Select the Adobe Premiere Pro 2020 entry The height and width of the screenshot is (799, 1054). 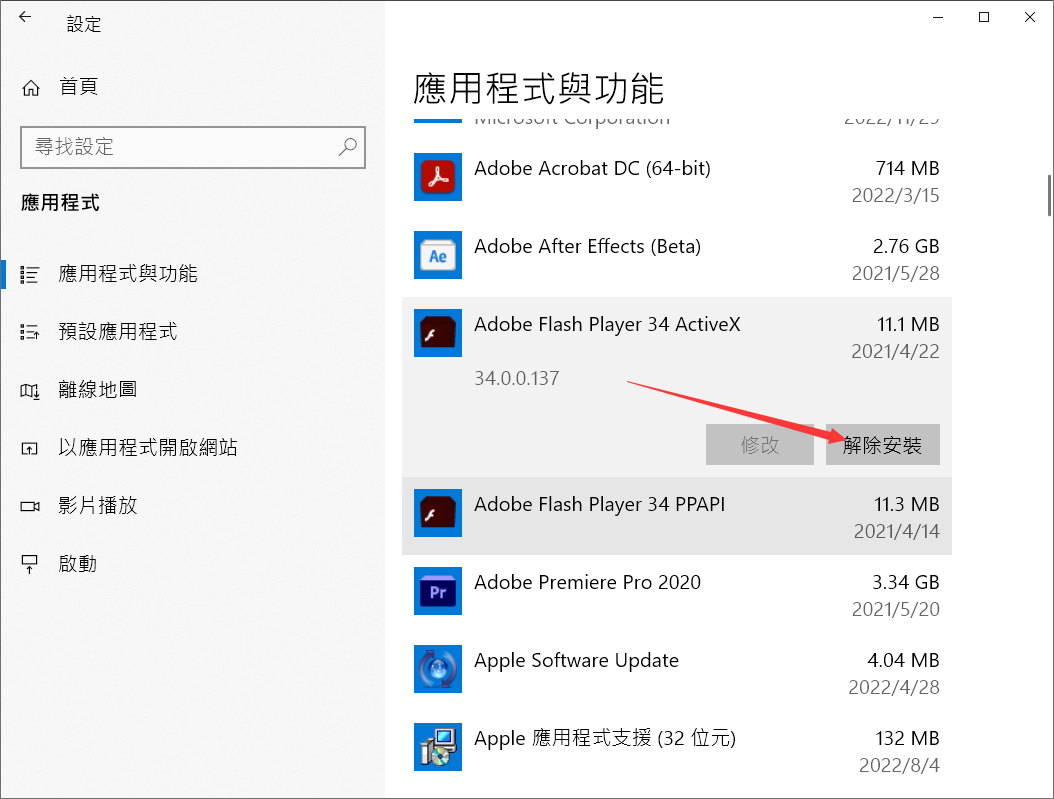click(677, 594)
